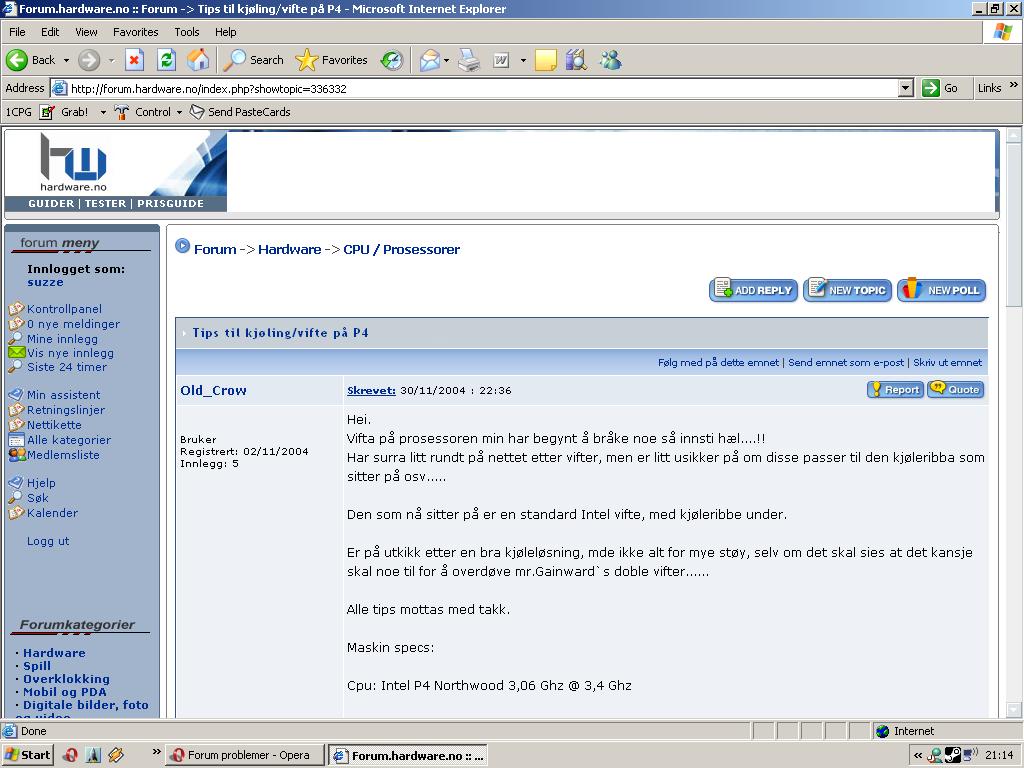The width and height of the screenshot is (1024, 768).
Task: Click the Forward arrow icon
Action: (89, 60)
